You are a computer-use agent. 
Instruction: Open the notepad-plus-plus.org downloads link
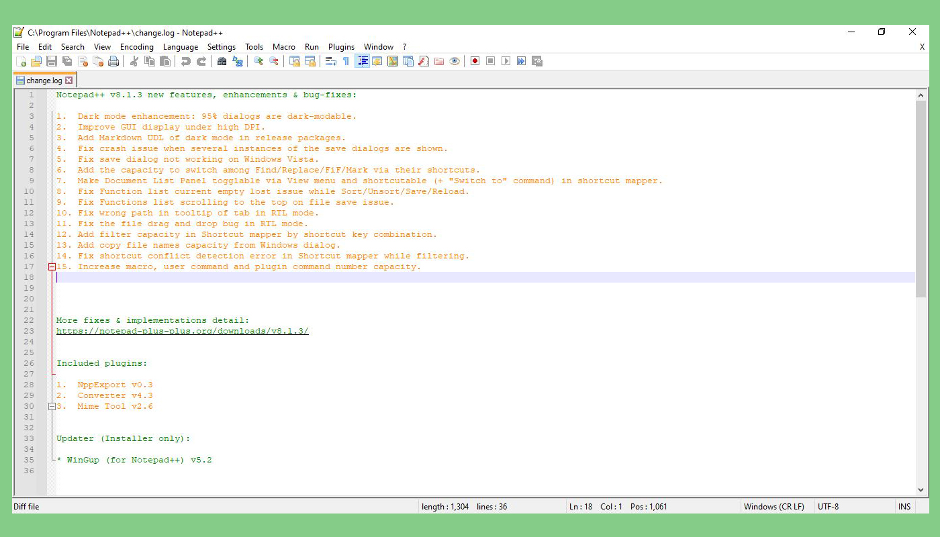[182, 331]
